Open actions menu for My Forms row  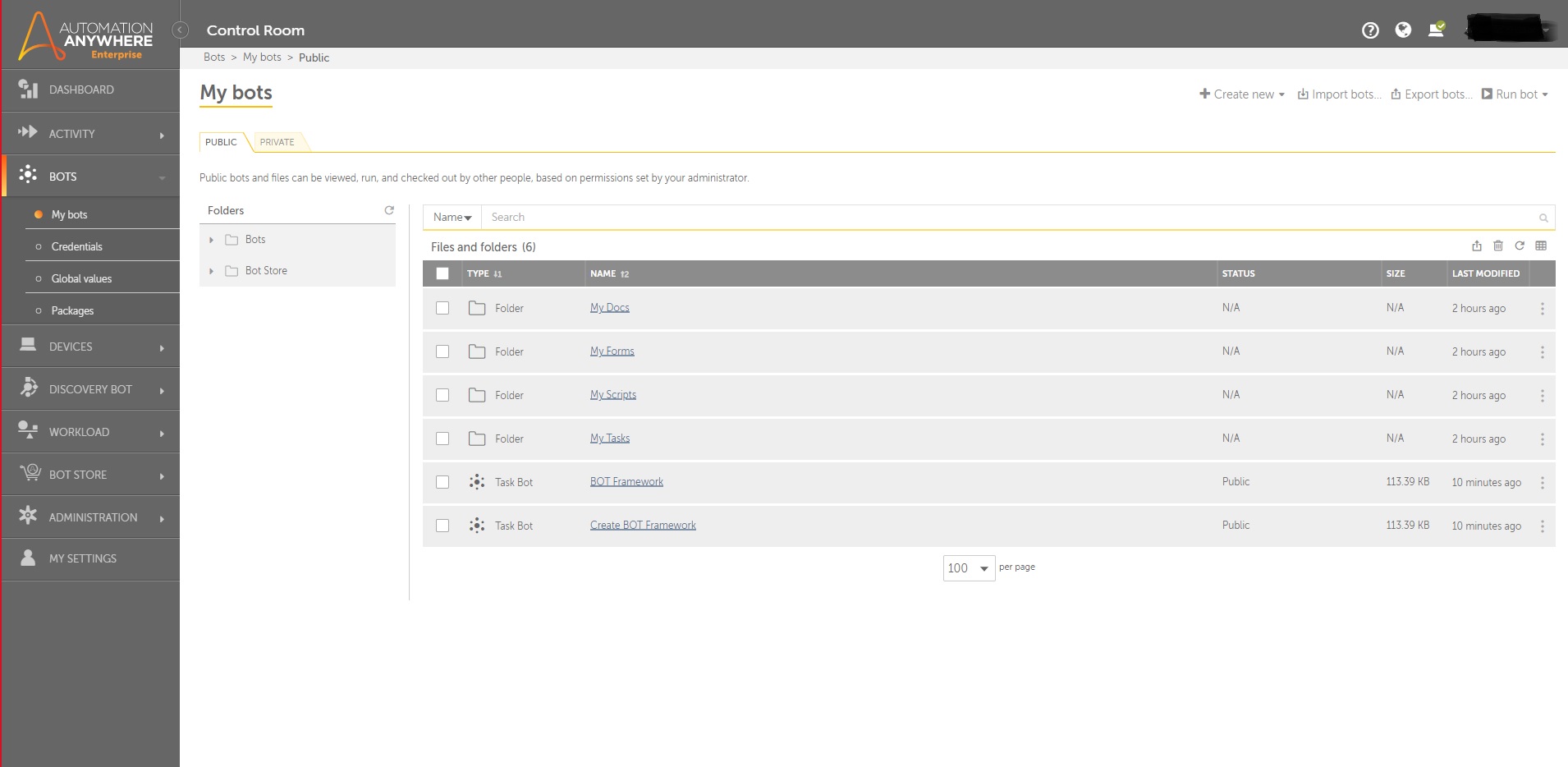coord(1543,352)
